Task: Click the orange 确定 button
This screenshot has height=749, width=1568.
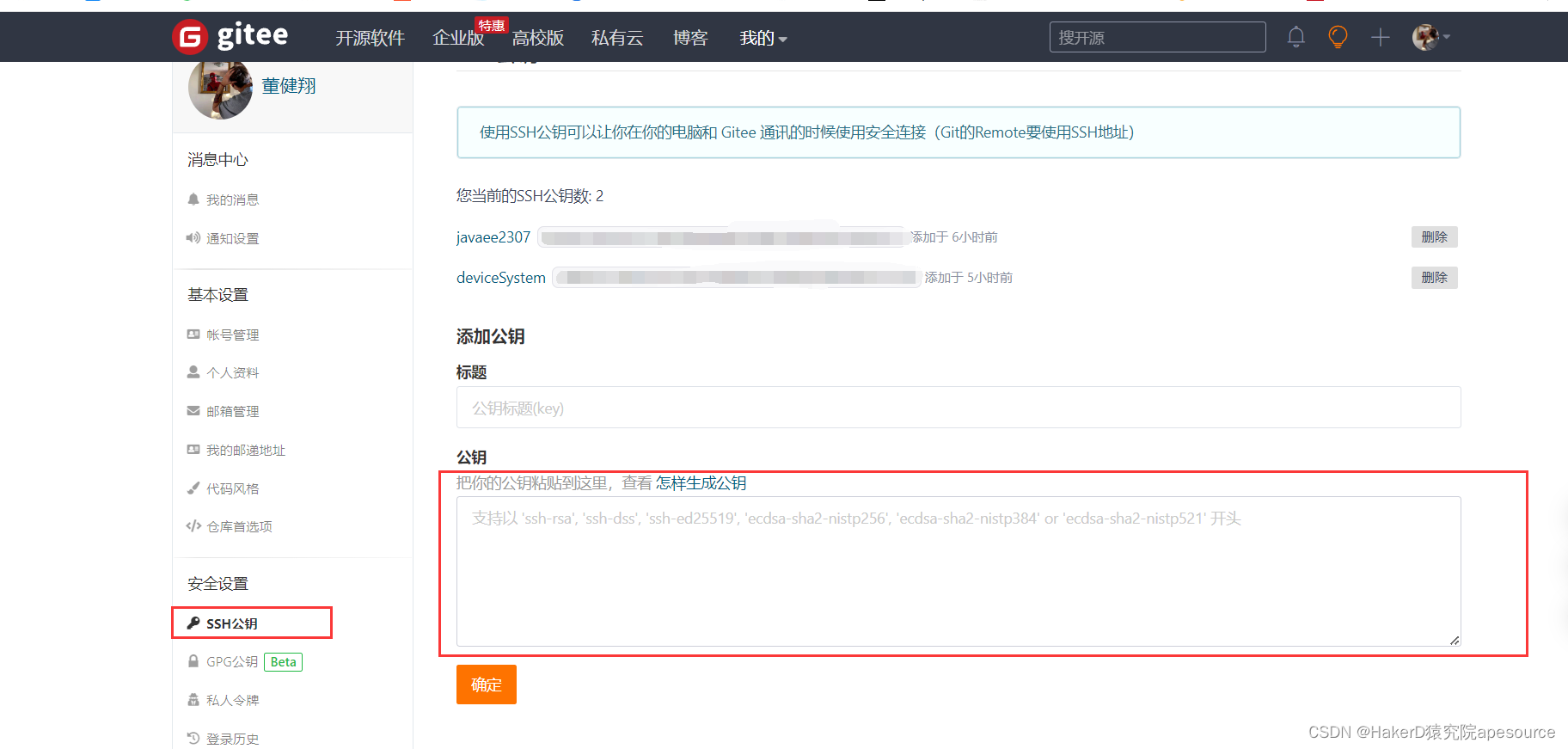Action: tap(487, 685)
